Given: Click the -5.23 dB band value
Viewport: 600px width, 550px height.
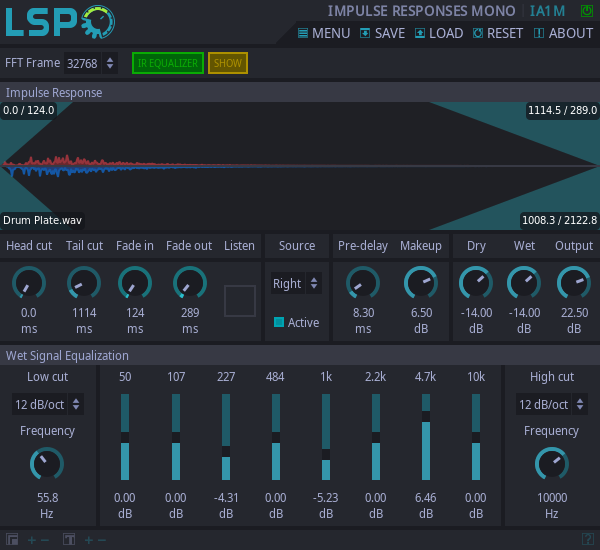Looking at the screenshot, I should pyautogui.click(x=326, y=498).
